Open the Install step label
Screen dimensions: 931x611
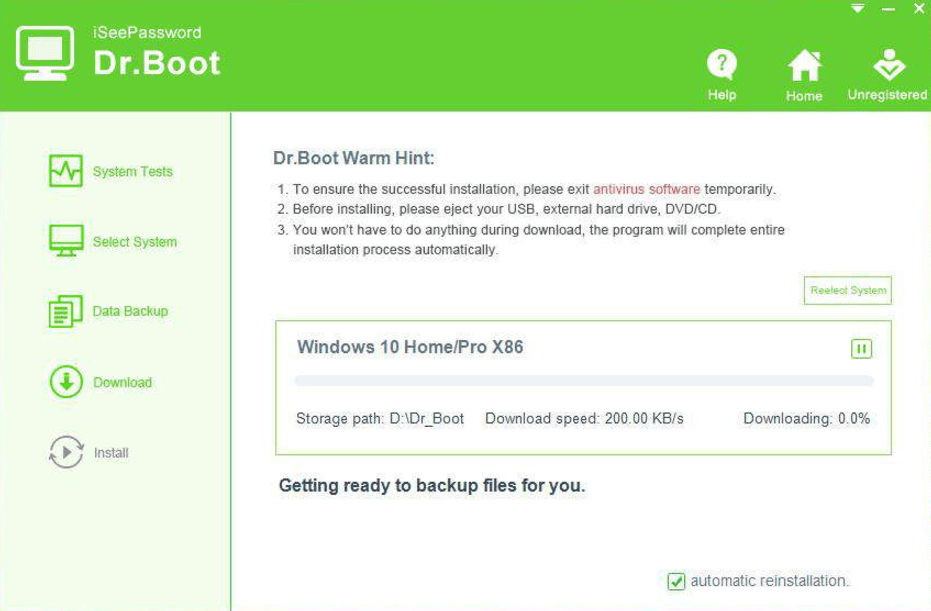(x=111, y=452)
